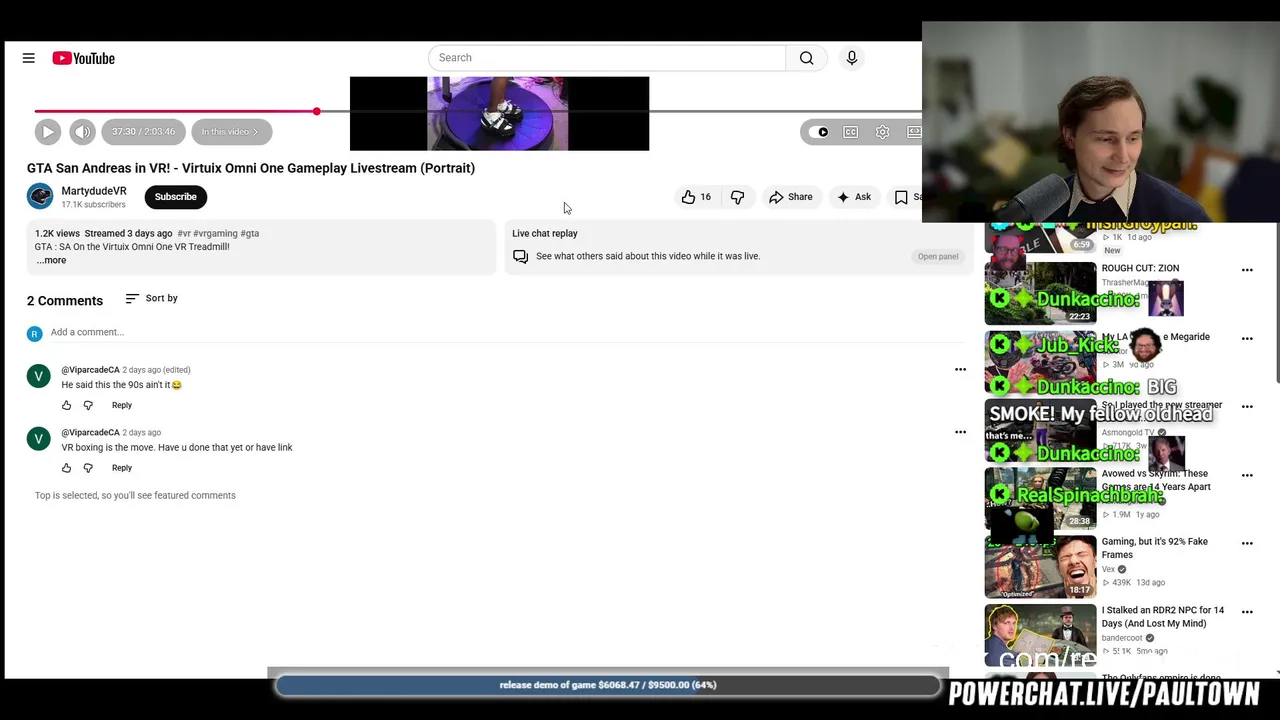
Task: Dislike the video with the thumbs down
Action: point(738,197)
